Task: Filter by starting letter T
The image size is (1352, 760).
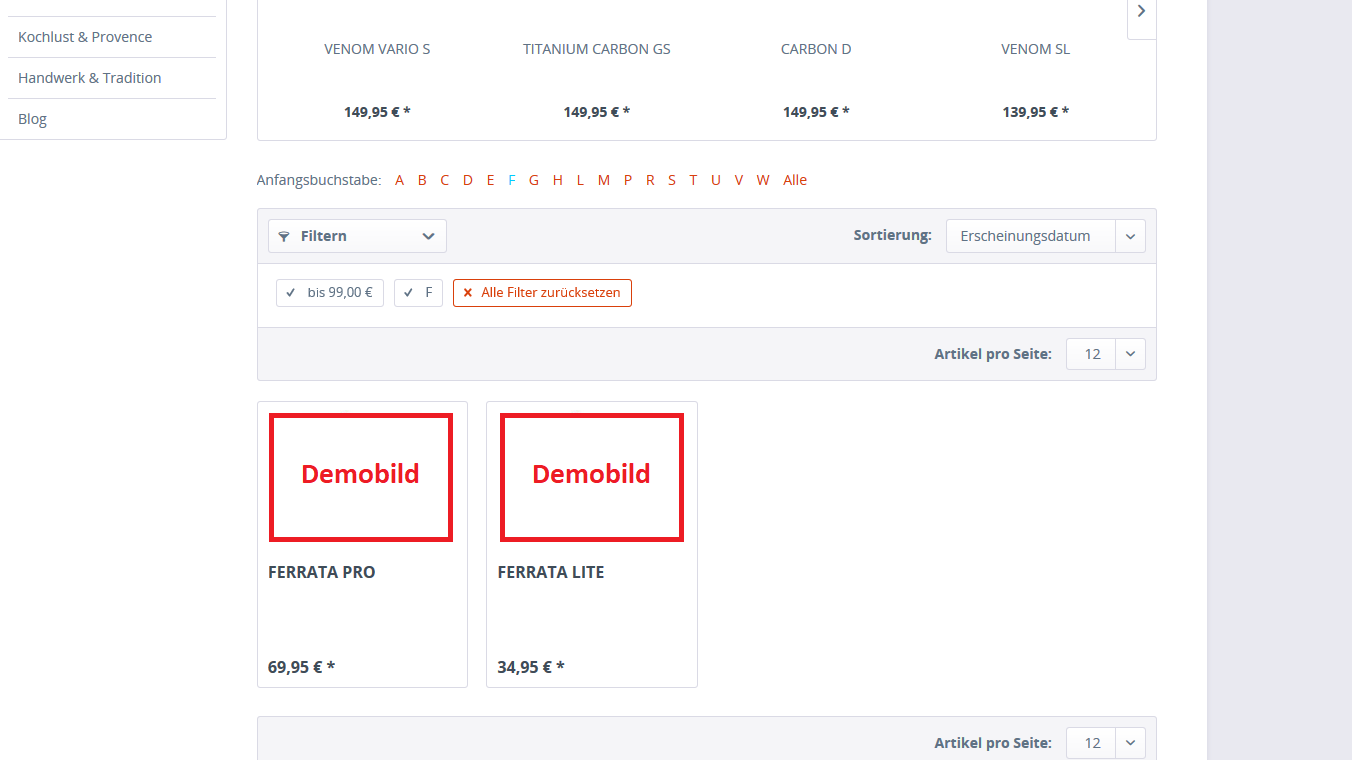Action: pos(693,180)
